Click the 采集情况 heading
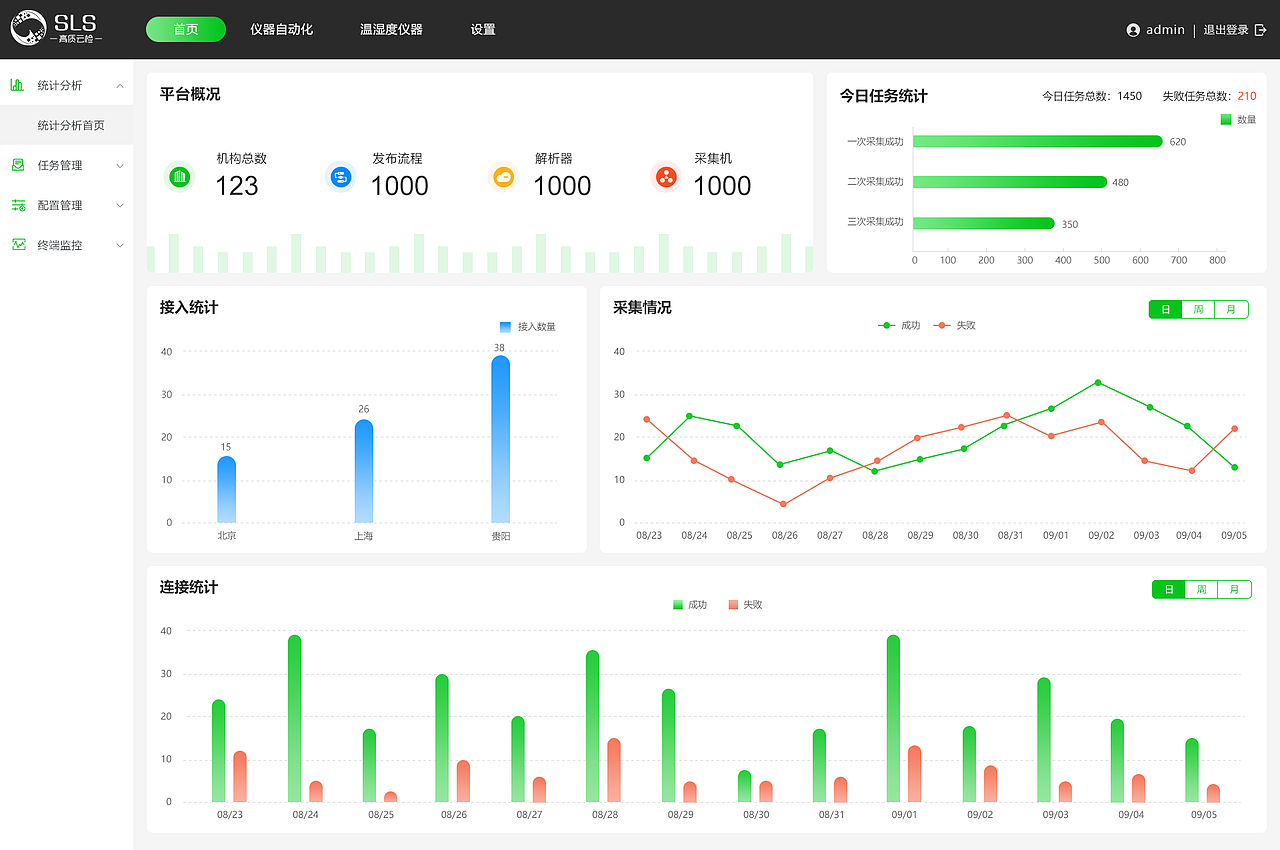Image resolution: width=1280 pixels, height=850 pixels. (x=643, y=308)
